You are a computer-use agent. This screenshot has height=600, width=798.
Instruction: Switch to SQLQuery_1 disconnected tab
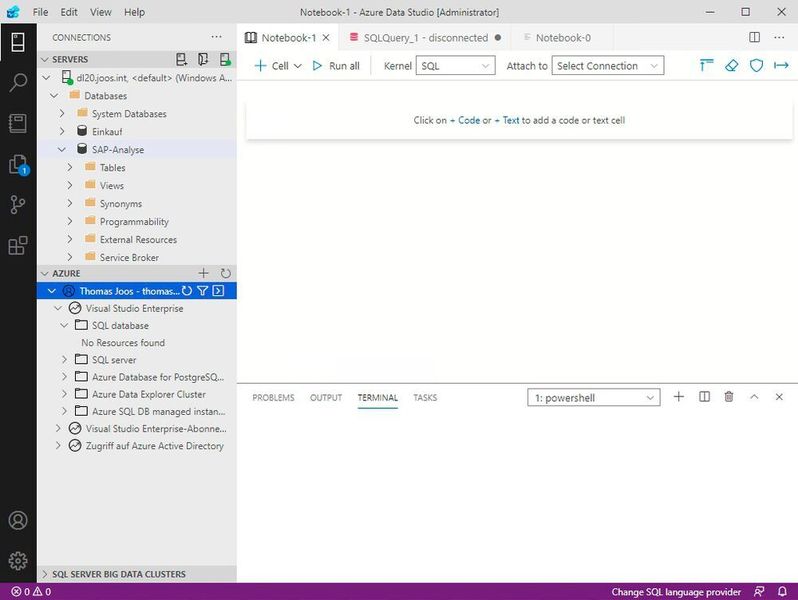coord(424,38)
